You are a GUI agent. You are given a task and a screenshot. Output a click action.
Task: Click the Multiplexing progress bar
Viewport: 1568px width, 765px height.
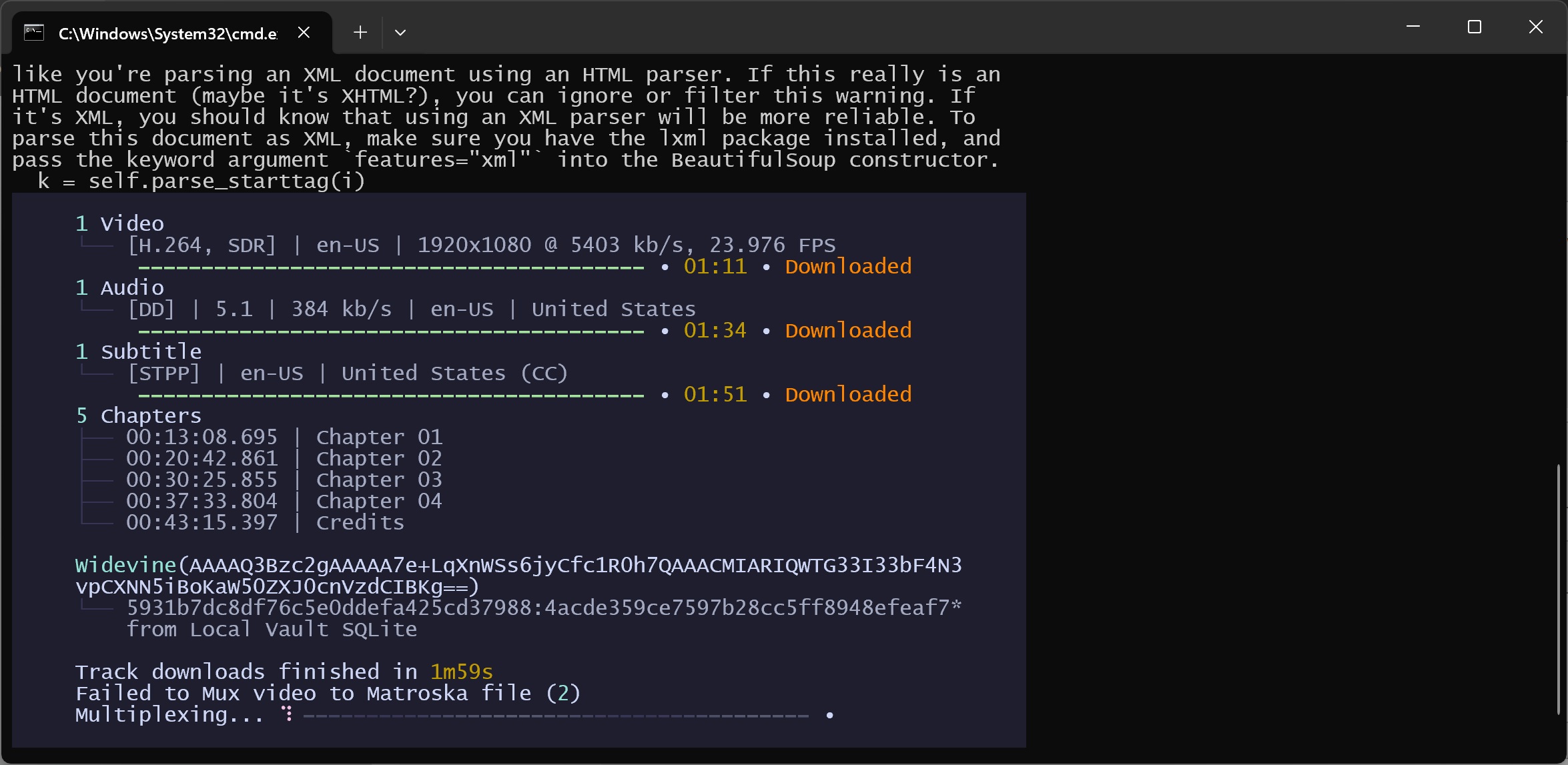(x=555, y=716)
